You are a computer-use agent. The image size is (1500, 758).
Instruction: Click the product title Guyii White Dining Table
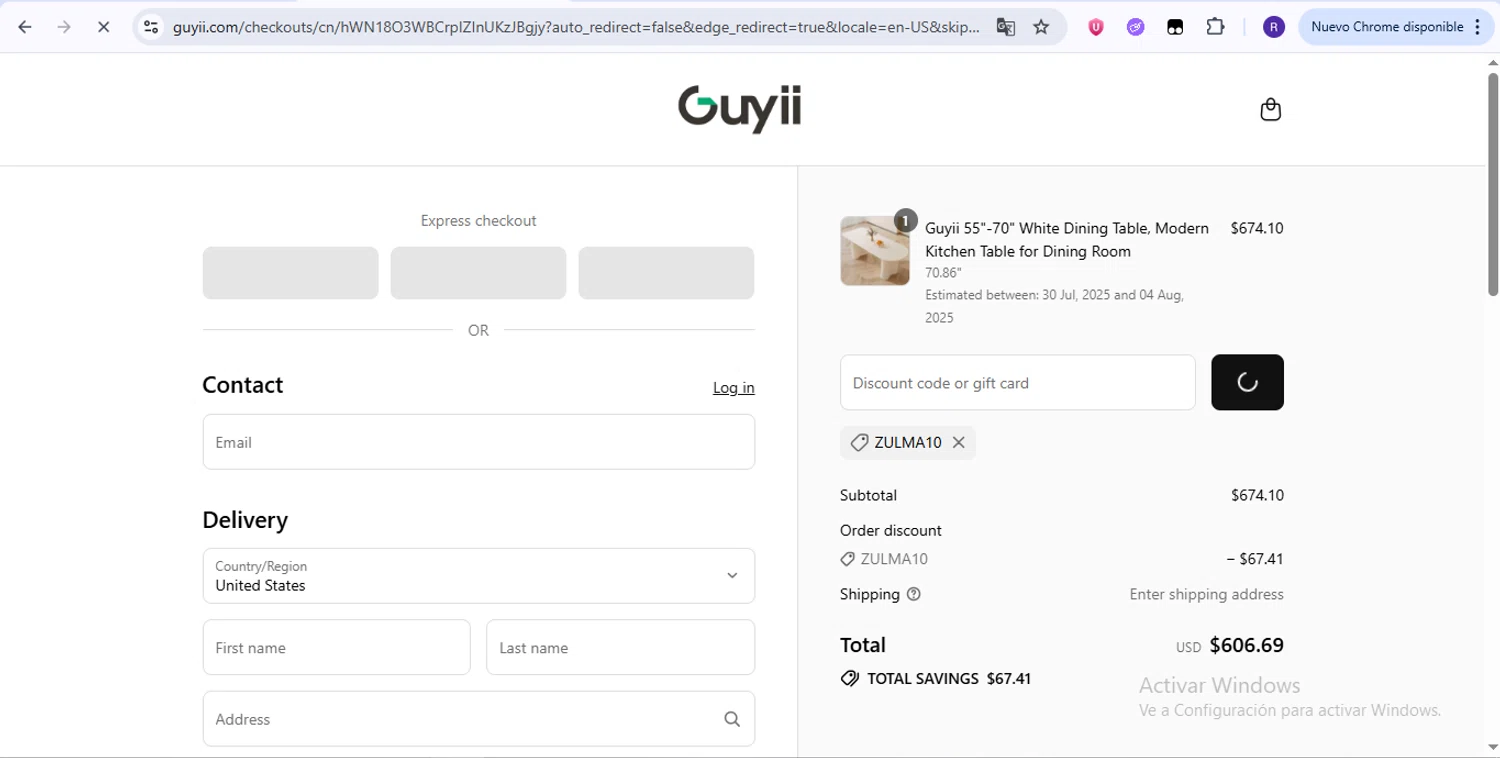[1067, 240]
